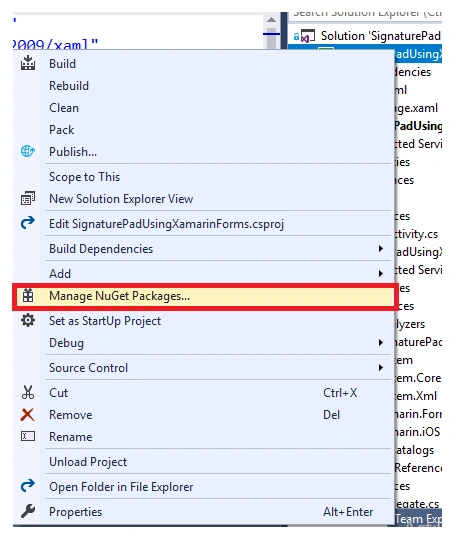The width and height of the screenshot is (463, 539).
Task: Click the scissors Cut icon
Action: 28,392
